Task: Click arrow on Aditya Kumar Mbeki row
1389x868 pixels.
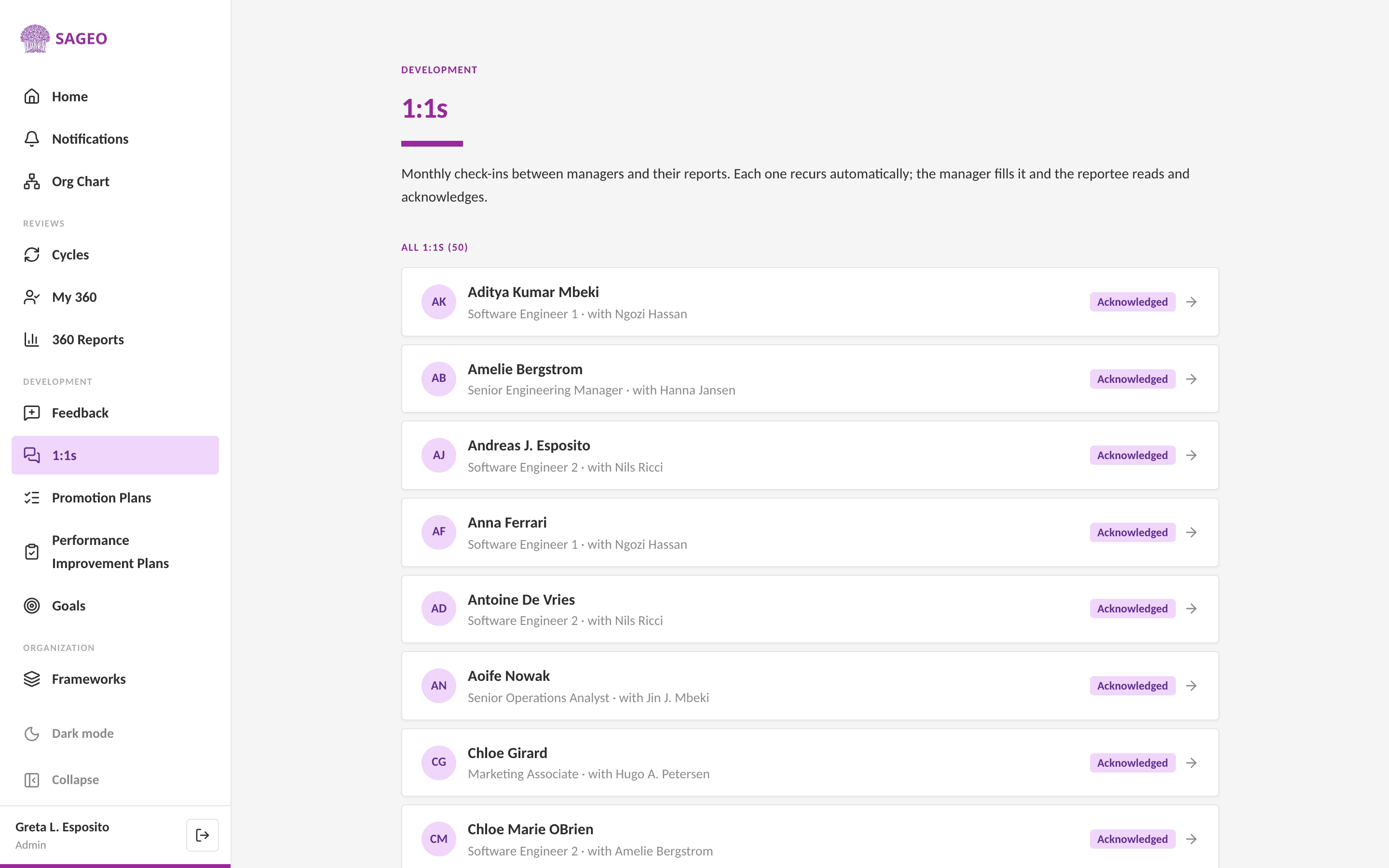Action: [1192, 302]
